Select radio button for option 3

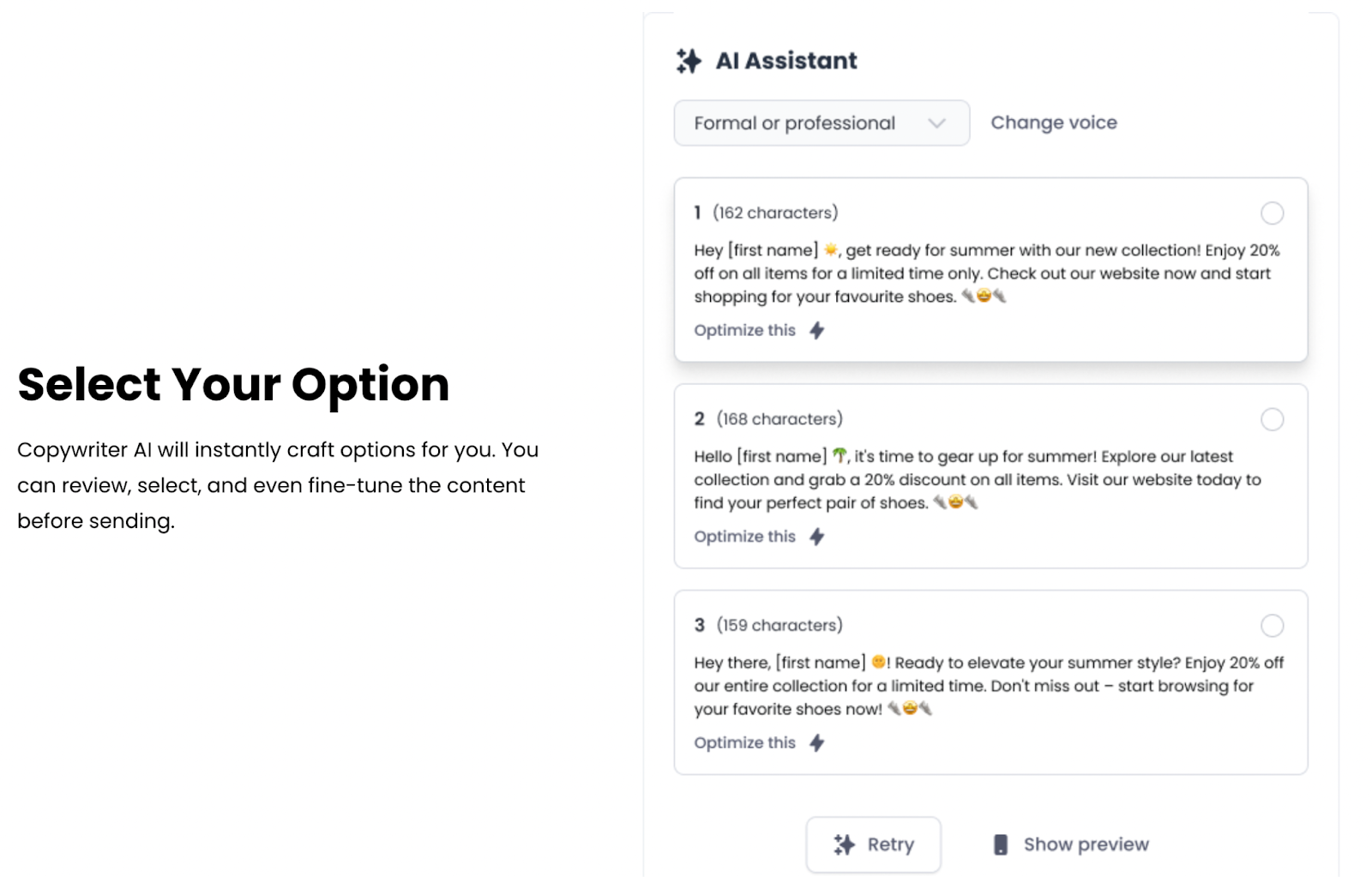tap(1272, 626)
